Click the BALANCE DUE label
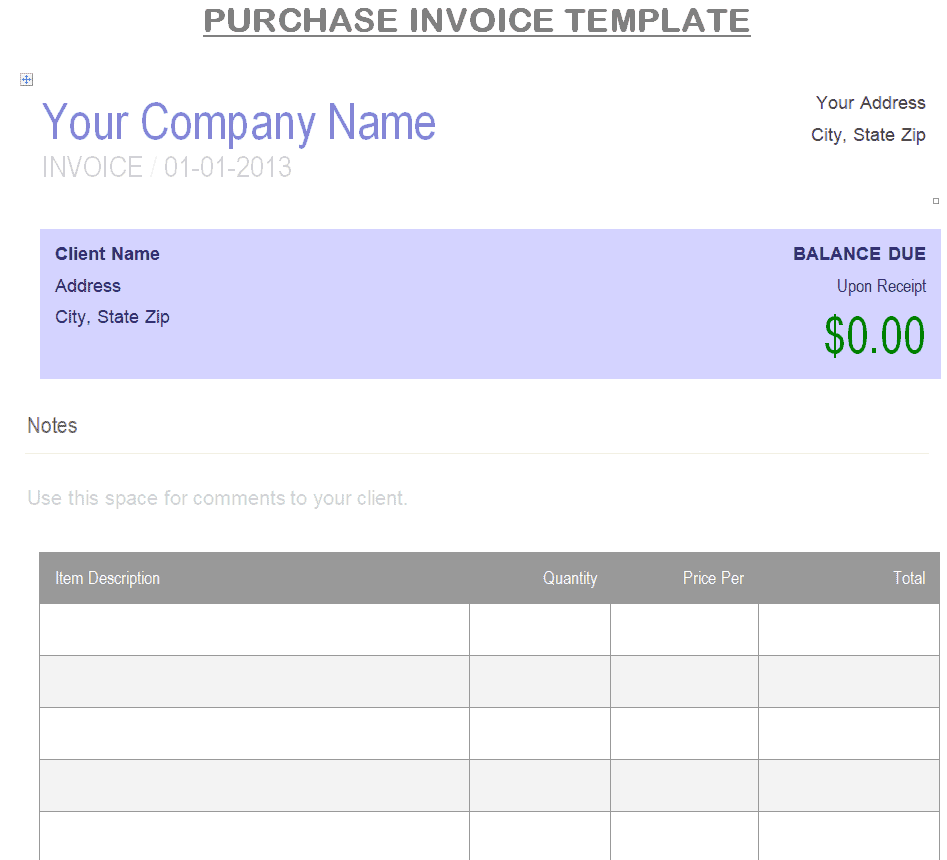The width and height of the screenshot is (947, 860). click(x=859, y=254)
